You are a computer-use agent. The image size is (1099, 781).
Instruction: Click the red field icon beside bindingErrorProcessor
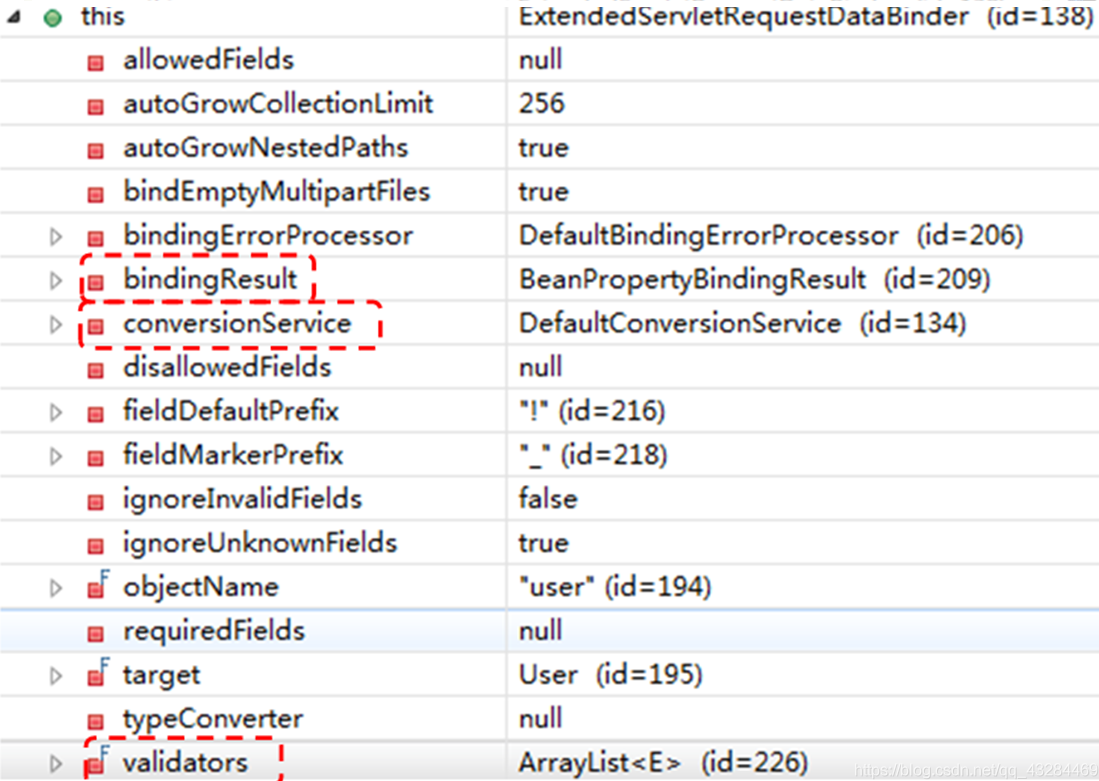(96, 238)
